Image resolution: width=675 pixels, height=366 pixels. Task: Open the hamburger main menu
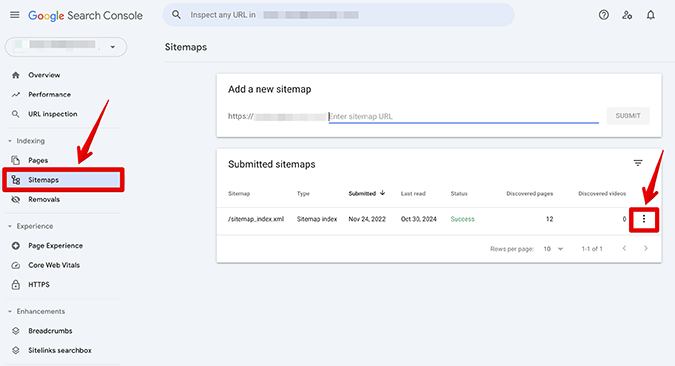coord(15,15)
